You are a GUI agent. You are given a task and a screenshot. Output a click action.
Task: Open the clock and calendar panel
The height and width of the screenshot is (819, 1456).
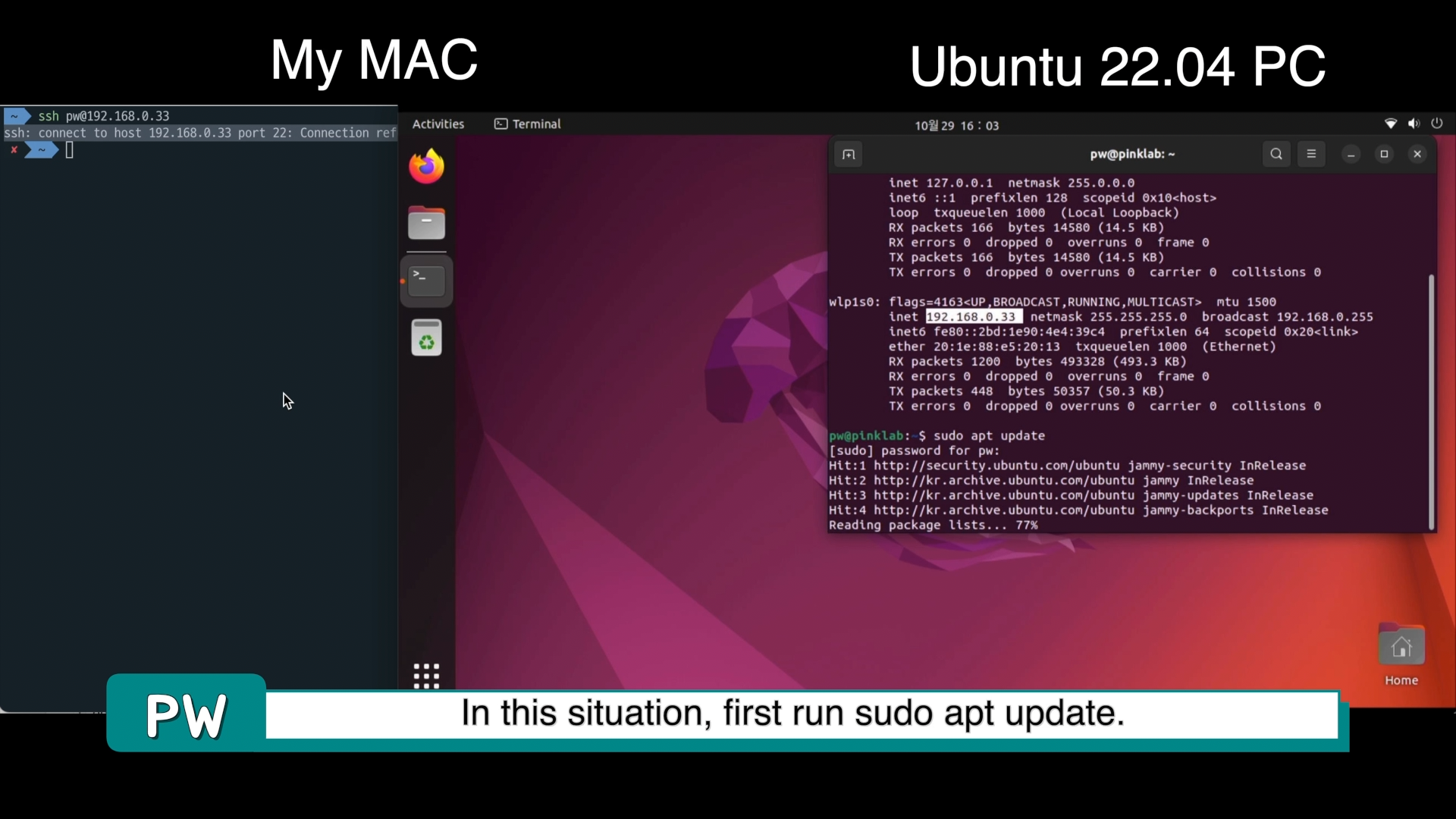[956, 125]
